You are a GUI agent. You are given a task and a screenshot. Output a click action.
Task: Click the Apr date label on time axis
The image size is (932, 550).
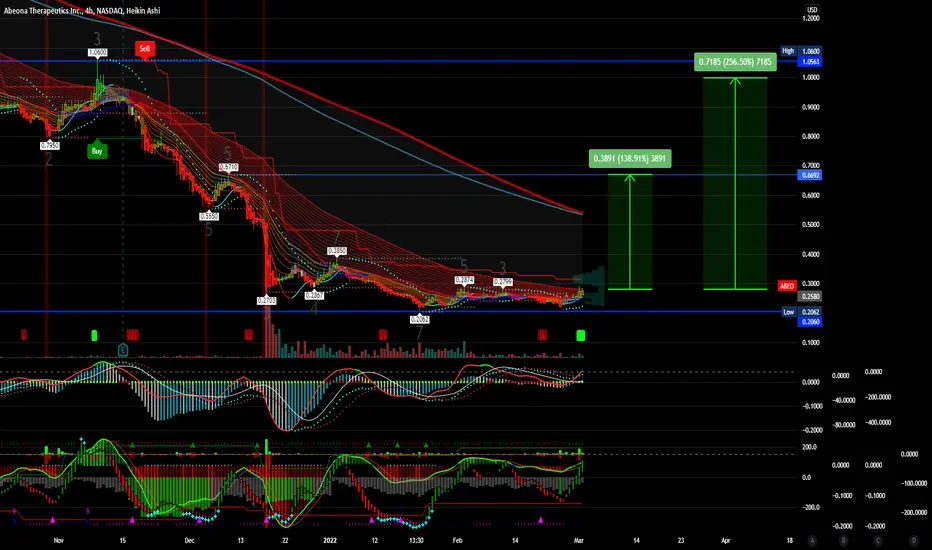click(726, 540)
